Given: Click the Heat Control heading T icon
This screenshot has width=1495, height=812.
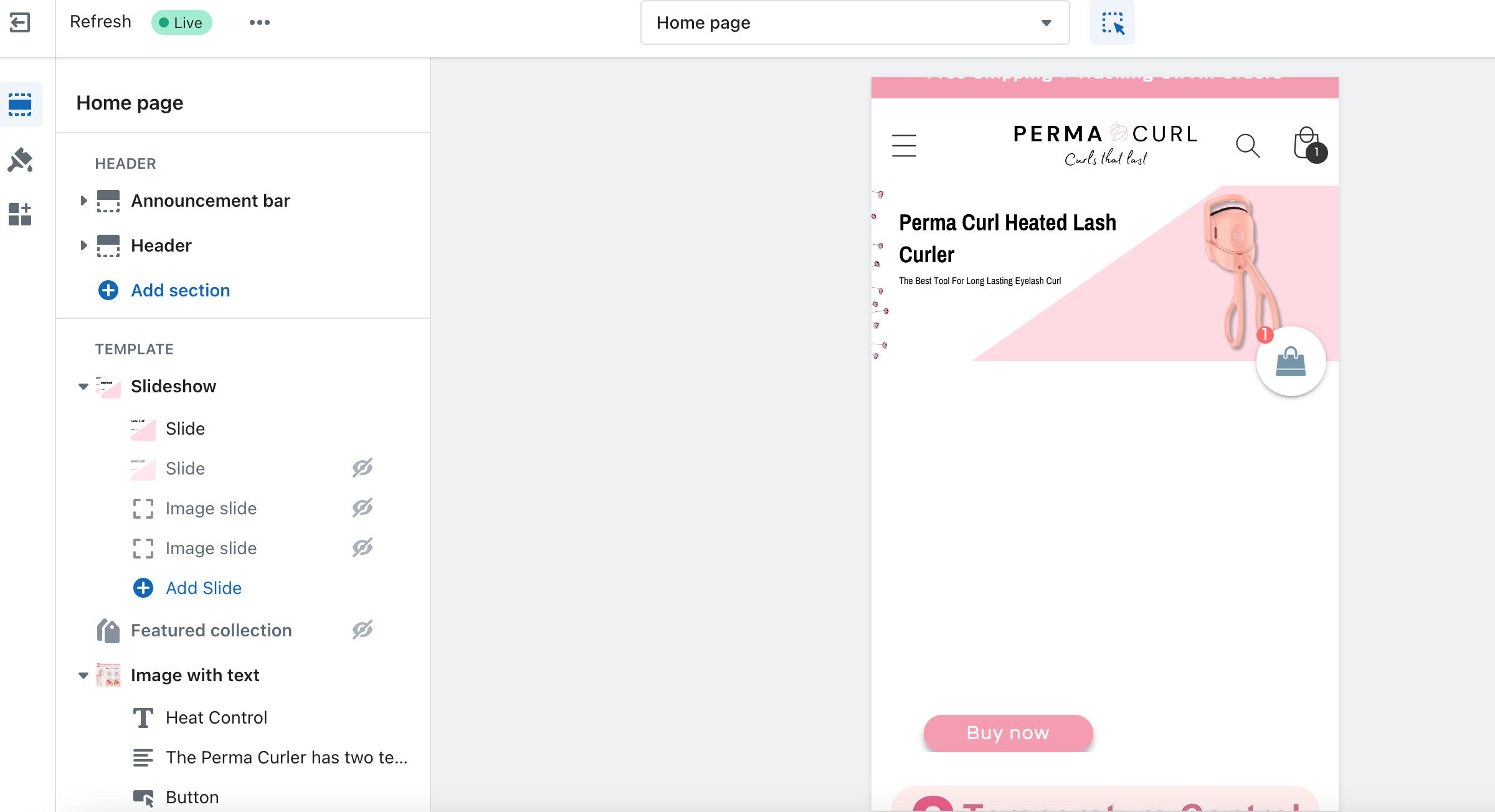Looking at the screenshot, I should click(x=143, y=718).
